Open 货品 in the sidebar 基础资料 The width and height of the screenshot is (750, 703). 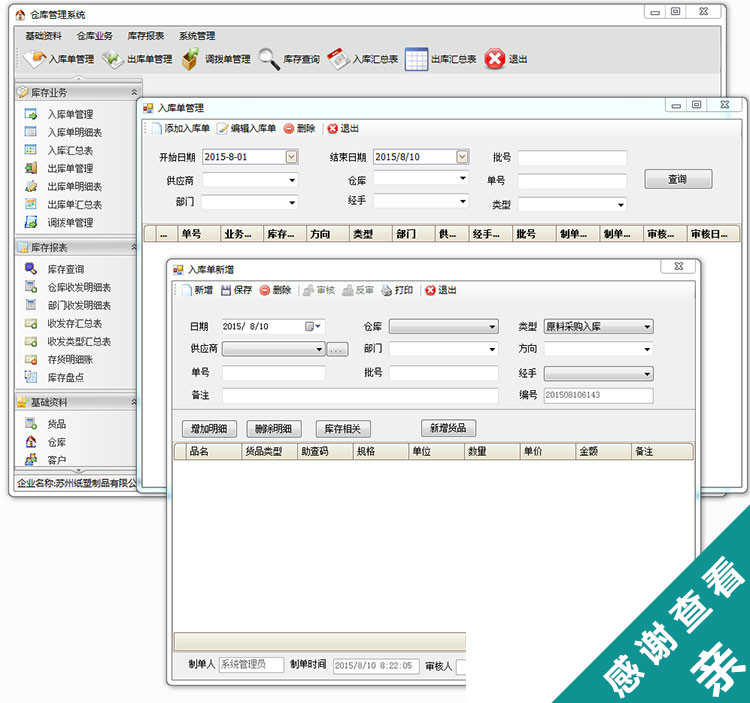pyautogui.click(x=57, y=424)
